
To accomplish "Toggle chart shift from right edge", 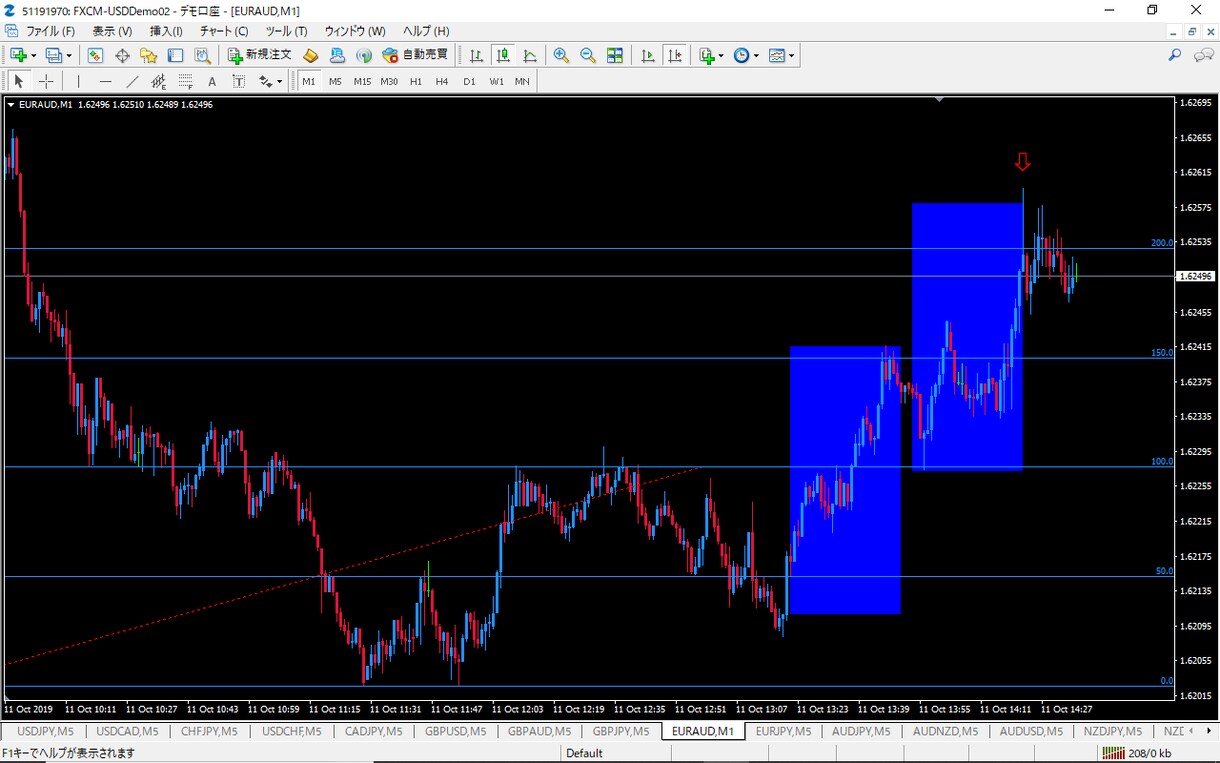I will click(x=676, y=56).
